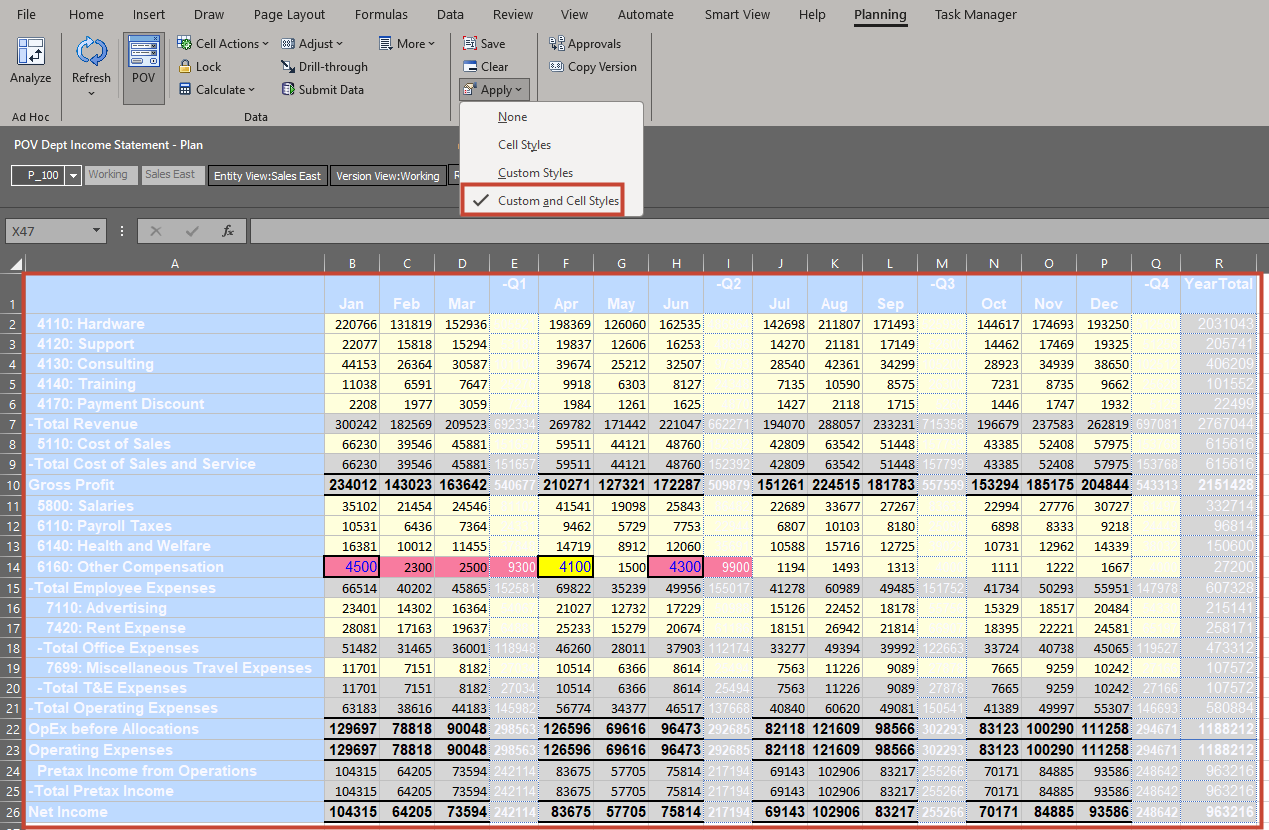Click the Planning ribbon tab
1269x830 pixels.
tap(880, 15)
